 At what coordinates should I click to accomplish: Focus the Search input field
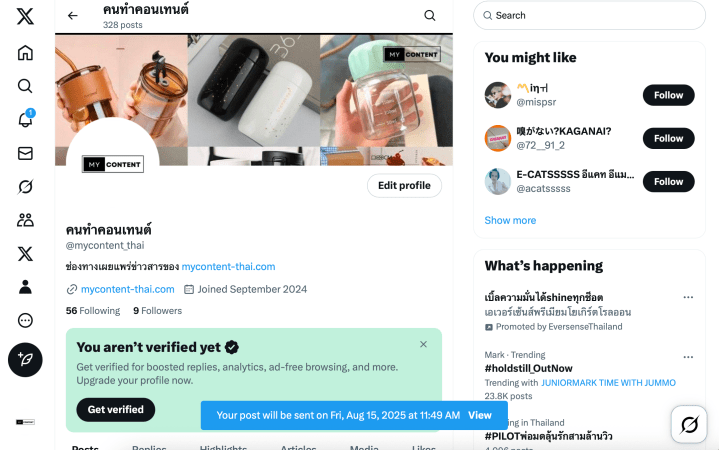[590, 15]
